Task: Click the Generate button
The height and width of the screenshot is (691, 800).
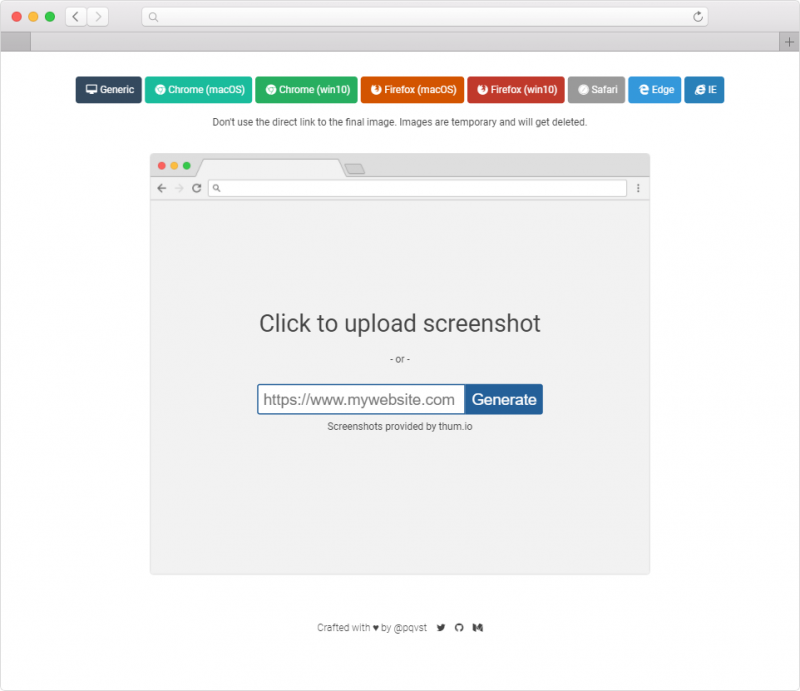Action: [504, 399]
